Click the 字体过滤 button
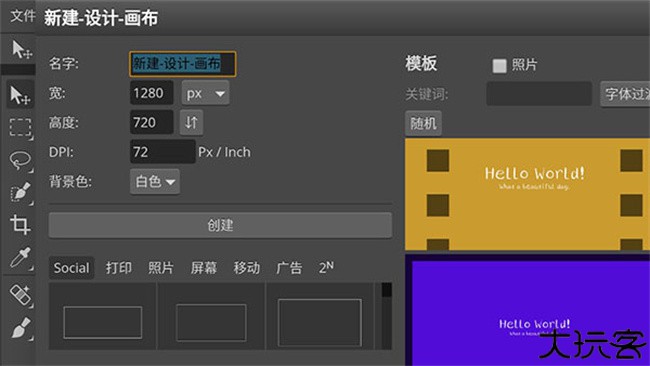 coord(625,94)
